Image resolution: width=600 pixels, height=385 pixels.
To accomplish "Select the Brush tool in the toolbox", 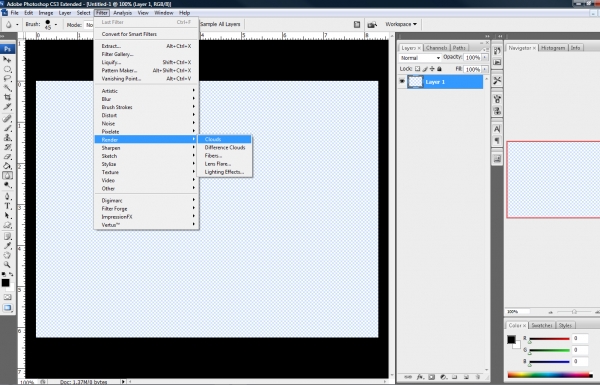I will click(7, 128).
